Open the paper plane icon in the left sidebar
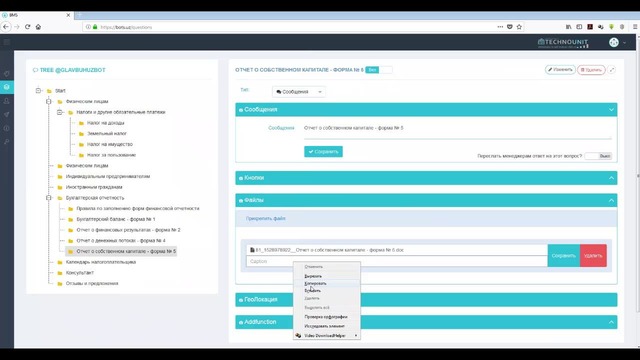The width and height of the screenshot is (640, 360). (7, 114)
